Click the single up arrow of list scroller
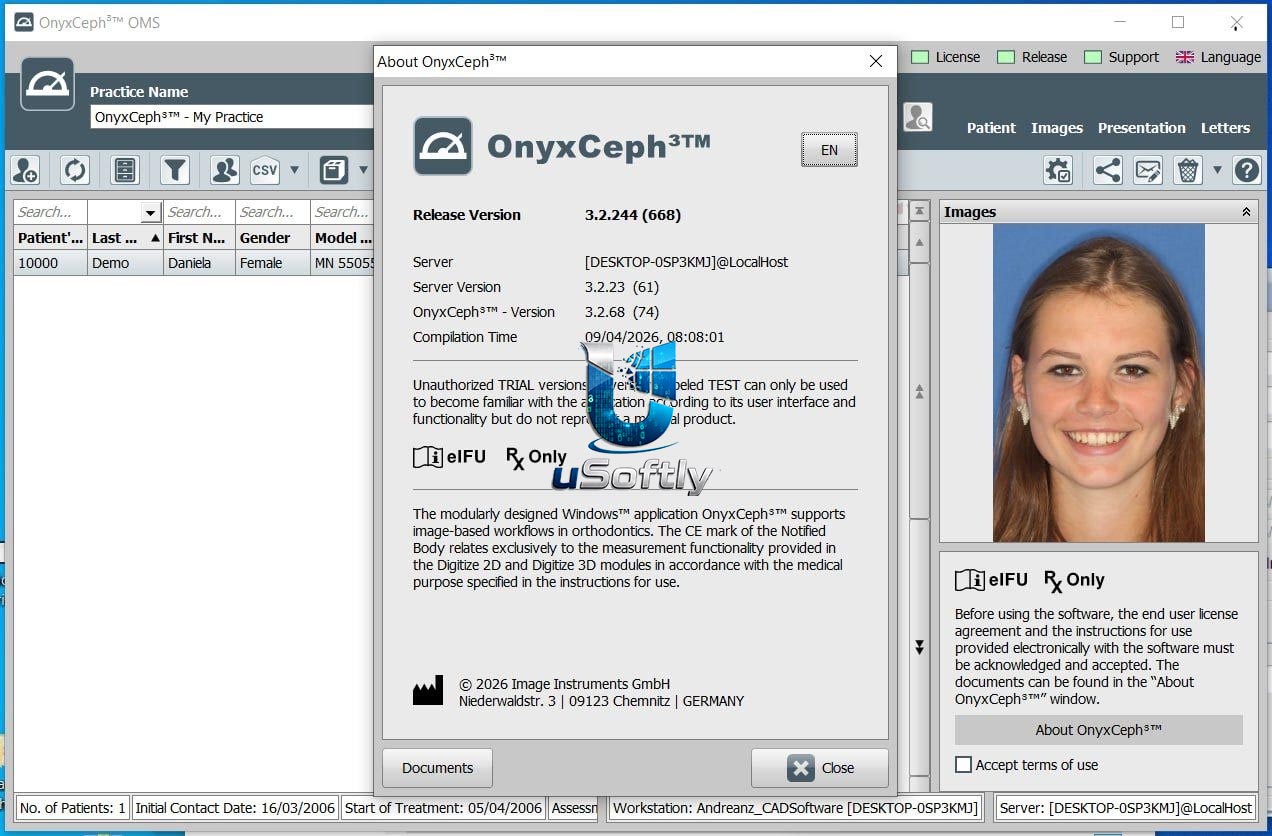This screenshot has height=836, width=1272. (x=919, y=242)
